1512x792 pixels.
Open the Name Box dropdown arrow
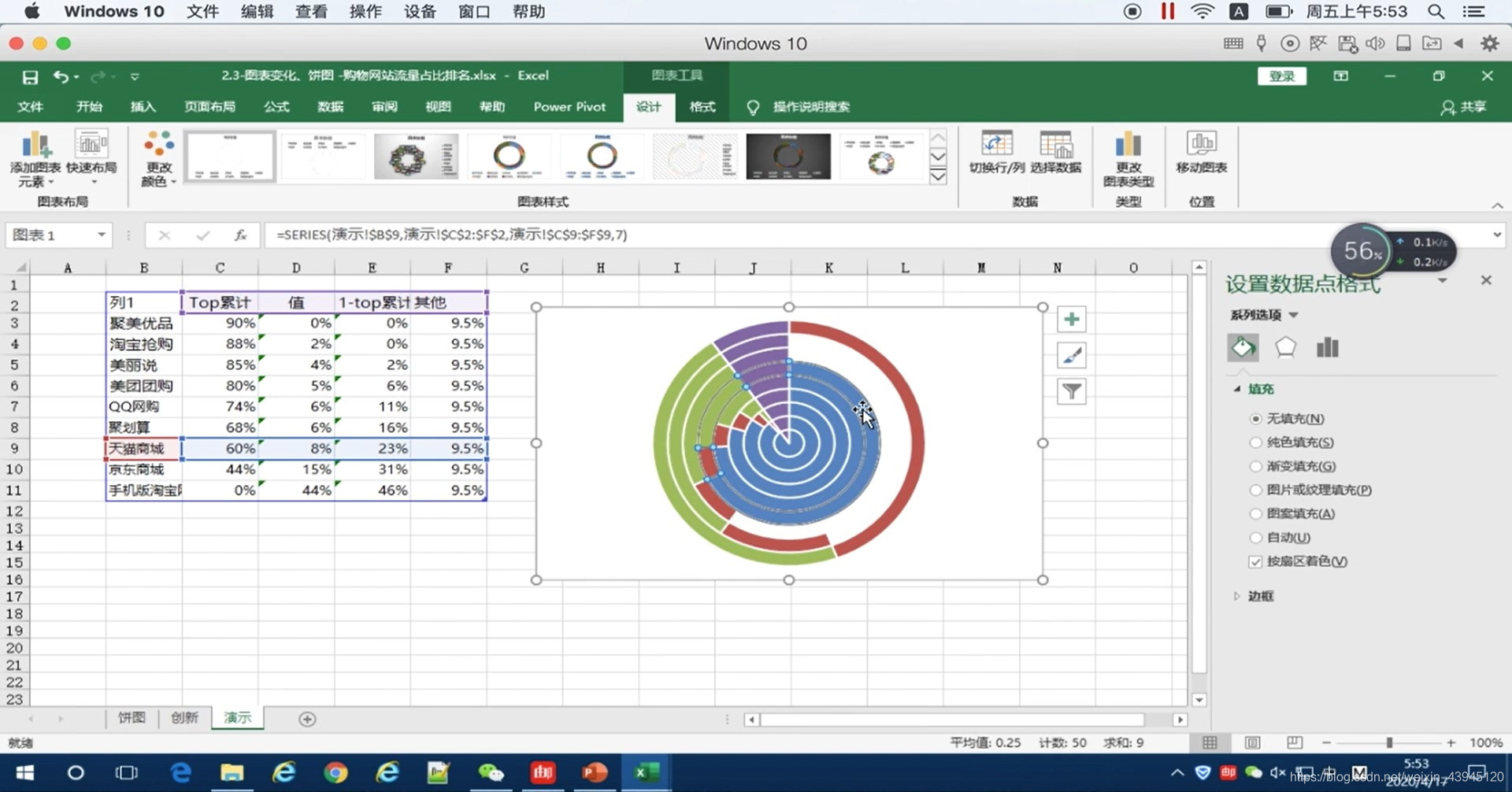tap(102, 235)
